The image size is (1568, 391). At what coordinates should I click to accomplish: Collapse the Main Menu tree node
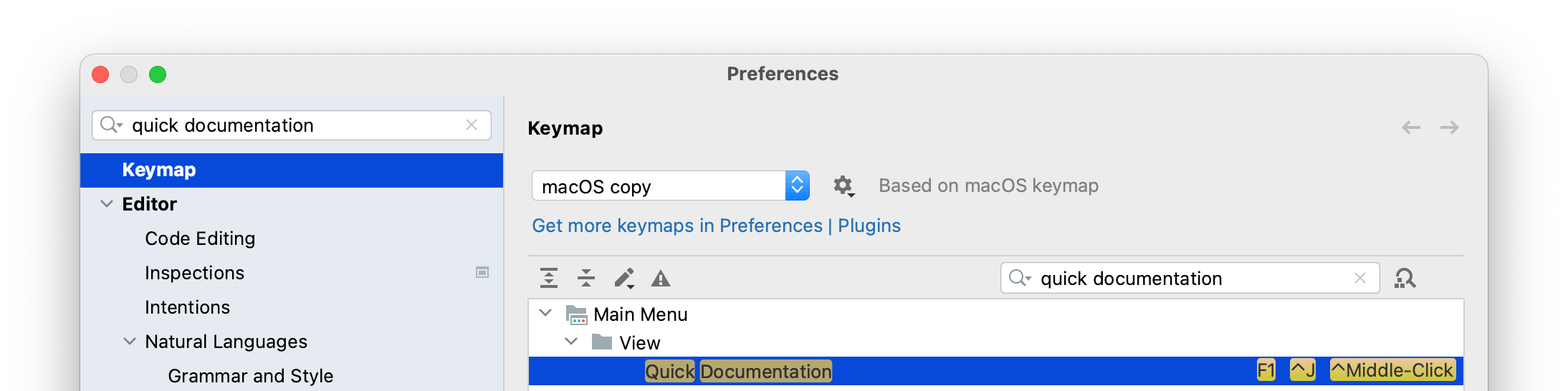point(545,314)
